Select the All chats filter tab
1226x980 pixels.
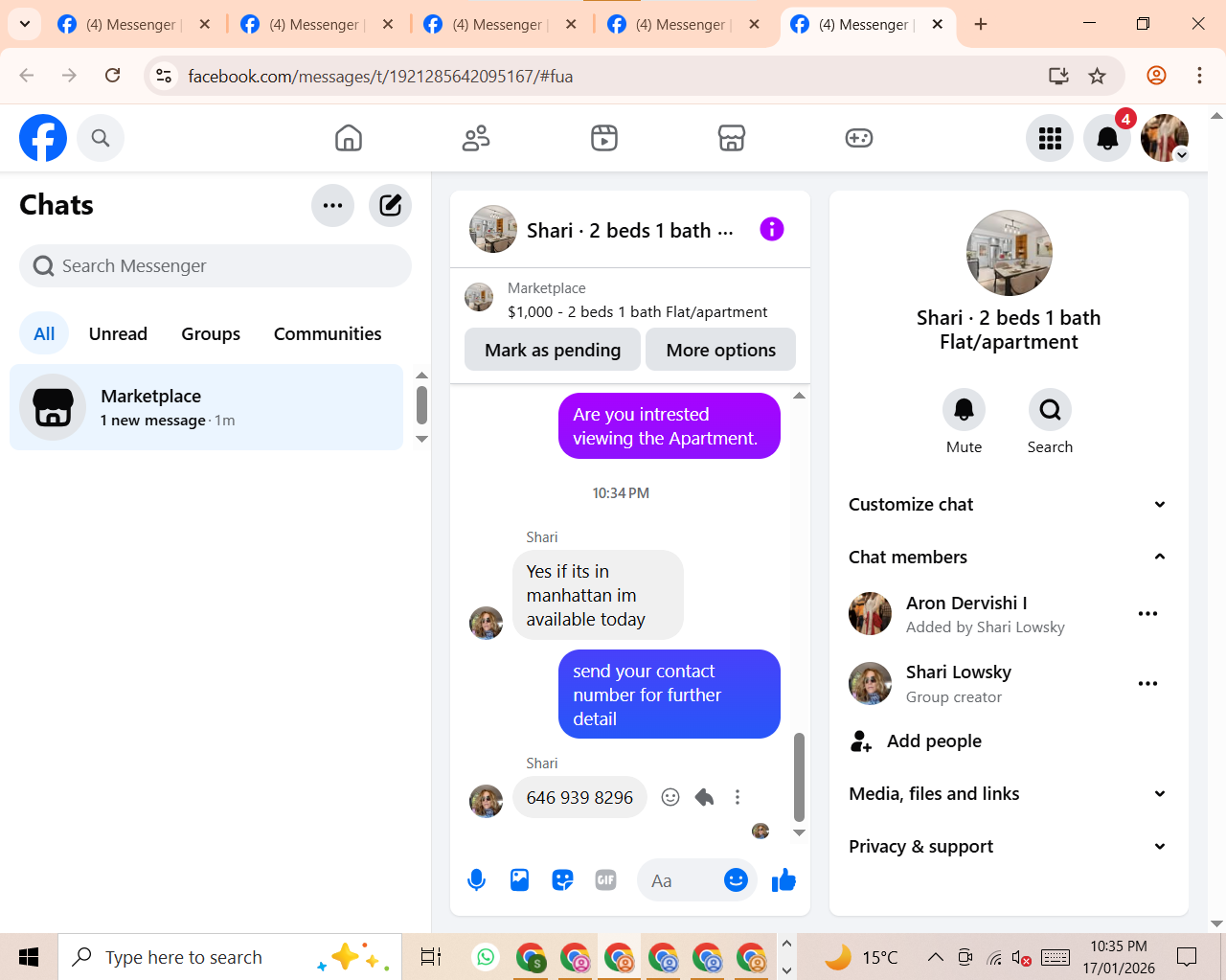[x=44, y=334]
